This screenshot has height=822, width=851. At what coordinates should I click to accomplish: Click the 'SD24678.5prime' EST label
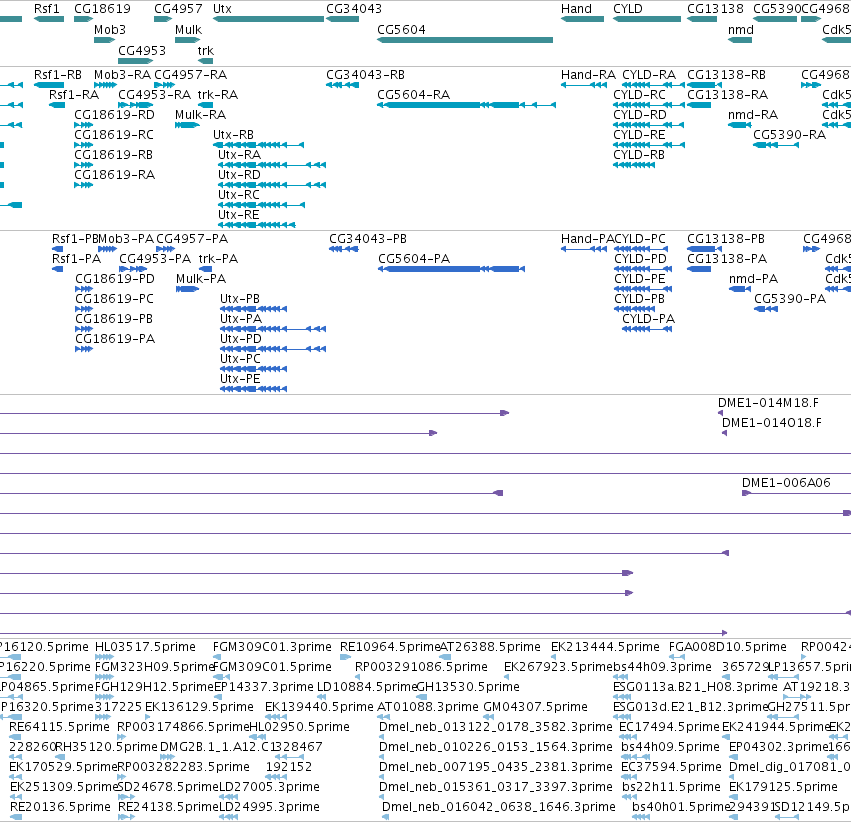[168, 787]
